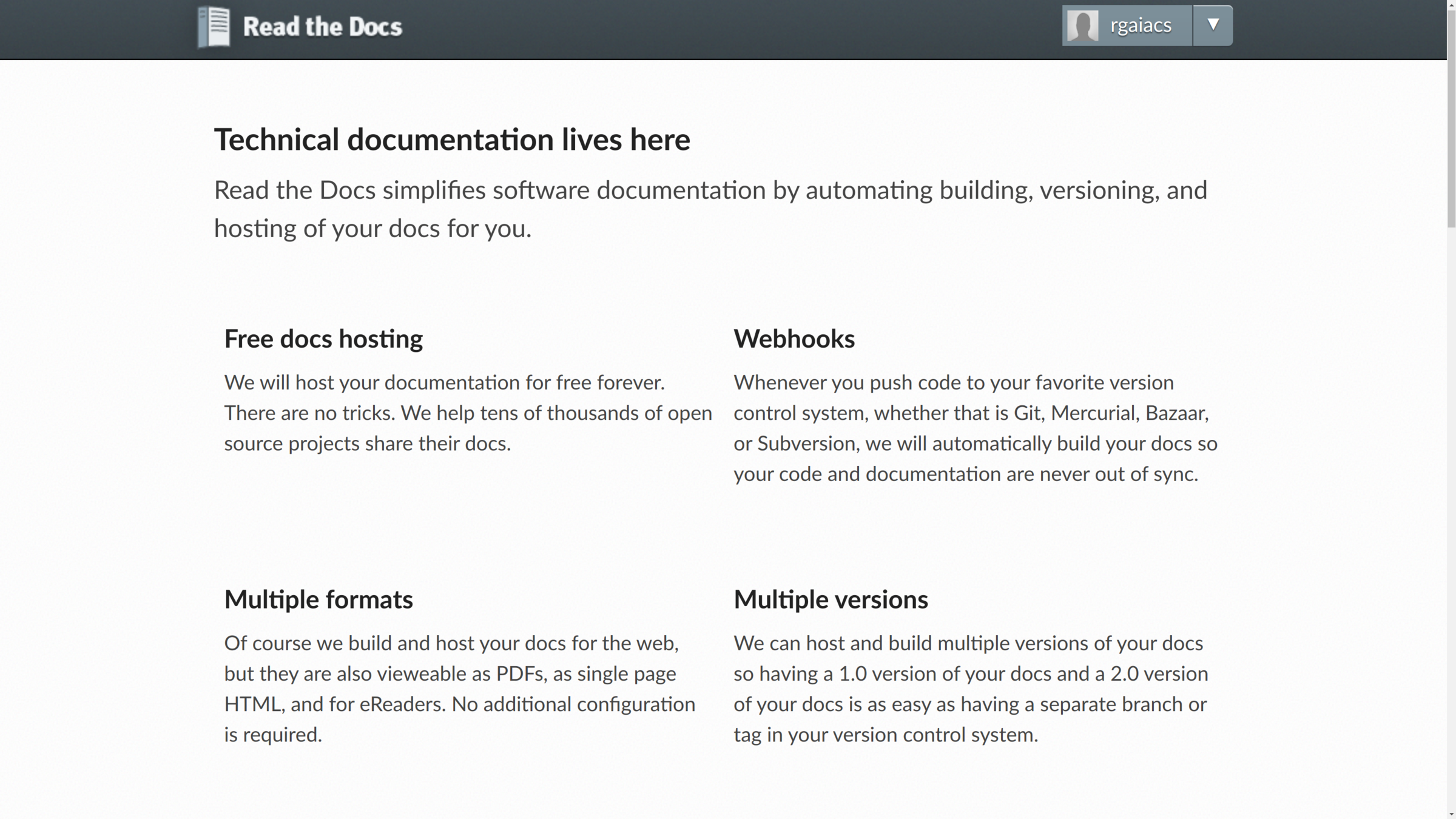The width and height of the screenshot is (1456, 819).
Task: Open the Read the Docs home title link
Action: [x=322, y=27]
